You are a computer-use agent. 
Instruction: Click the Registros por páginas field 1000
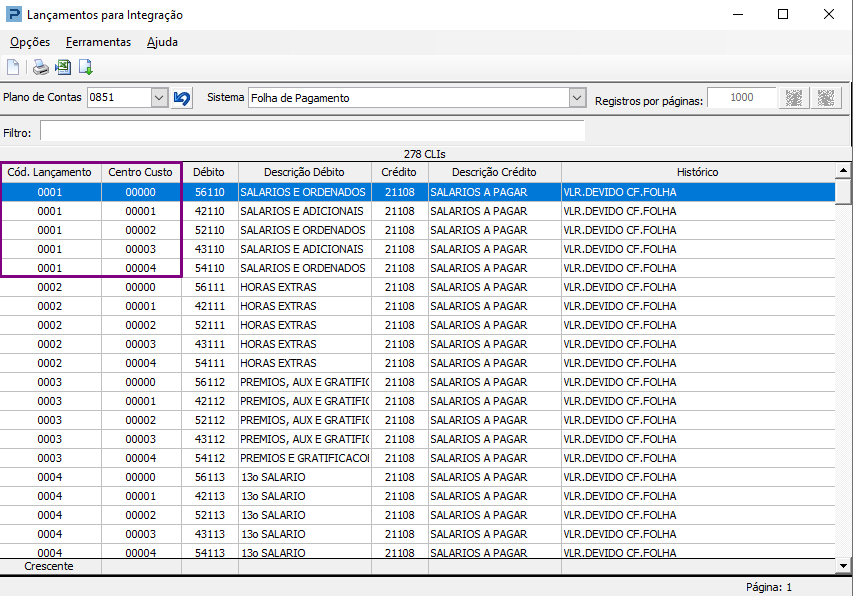pyautogui.click(x=741, y=97)
